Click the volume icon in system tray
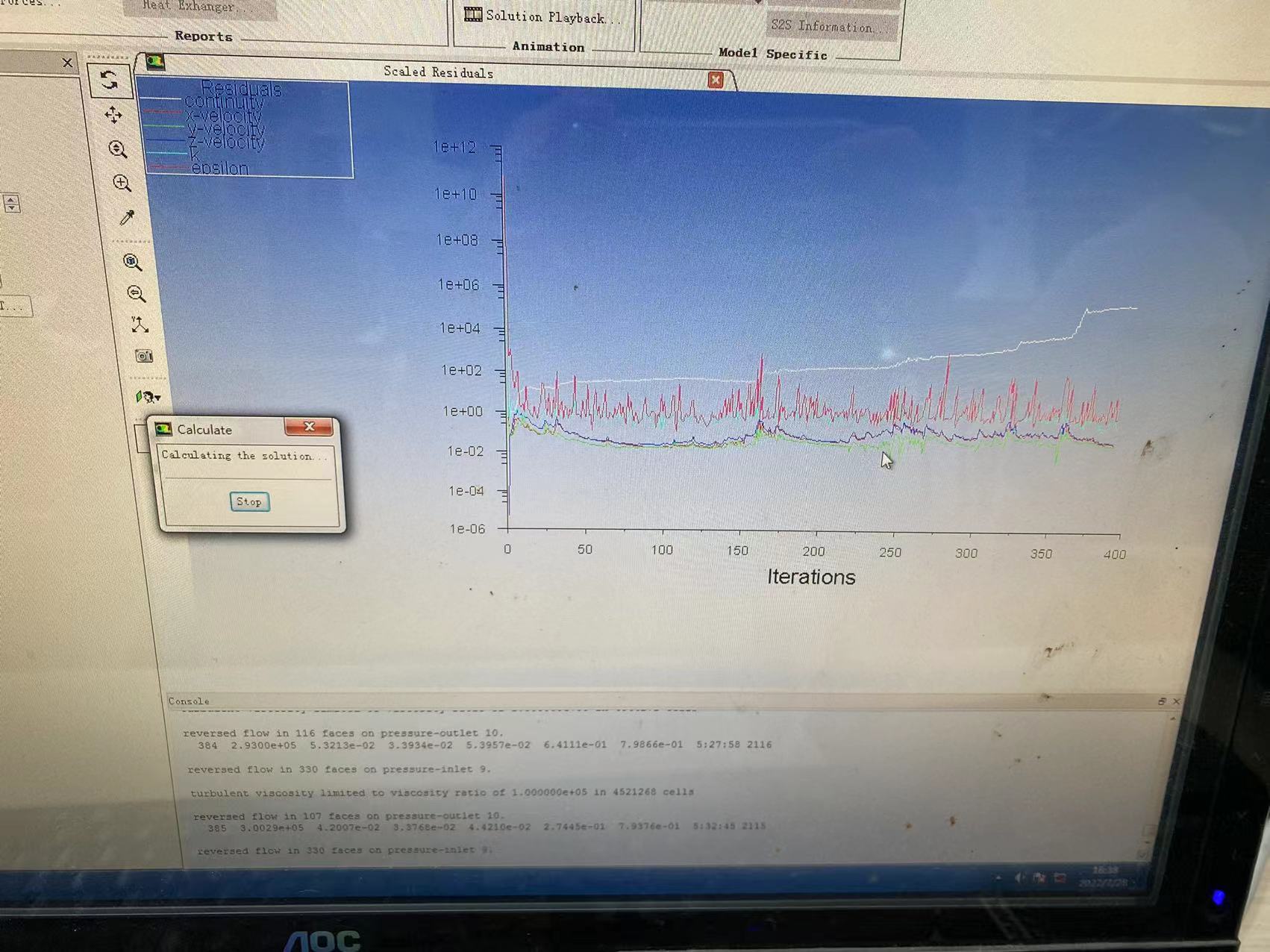Viewport: 1270px width, 952px height. [x=1019, y=878]
